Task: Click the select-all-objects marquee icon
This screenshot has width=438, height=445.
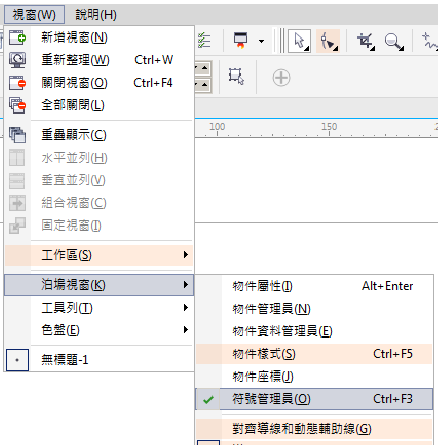Action: pyautogui.click(x=236, y=77)
